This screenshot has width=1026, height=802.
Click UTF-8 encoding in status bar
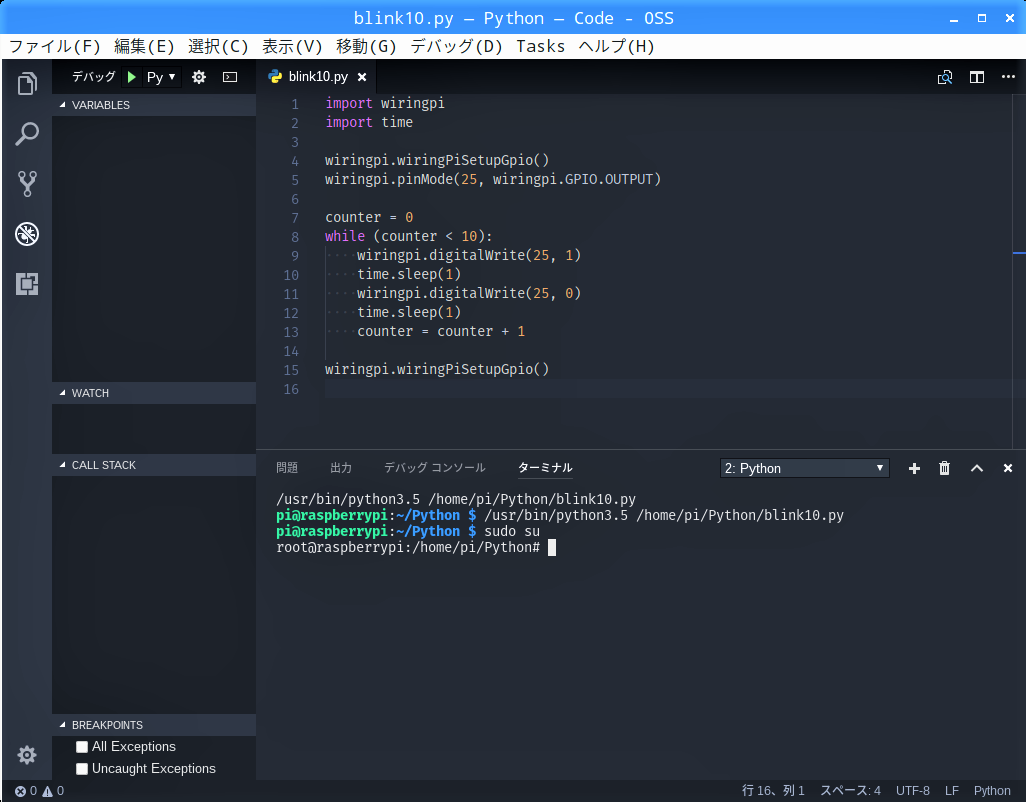[x=912, y=791]
